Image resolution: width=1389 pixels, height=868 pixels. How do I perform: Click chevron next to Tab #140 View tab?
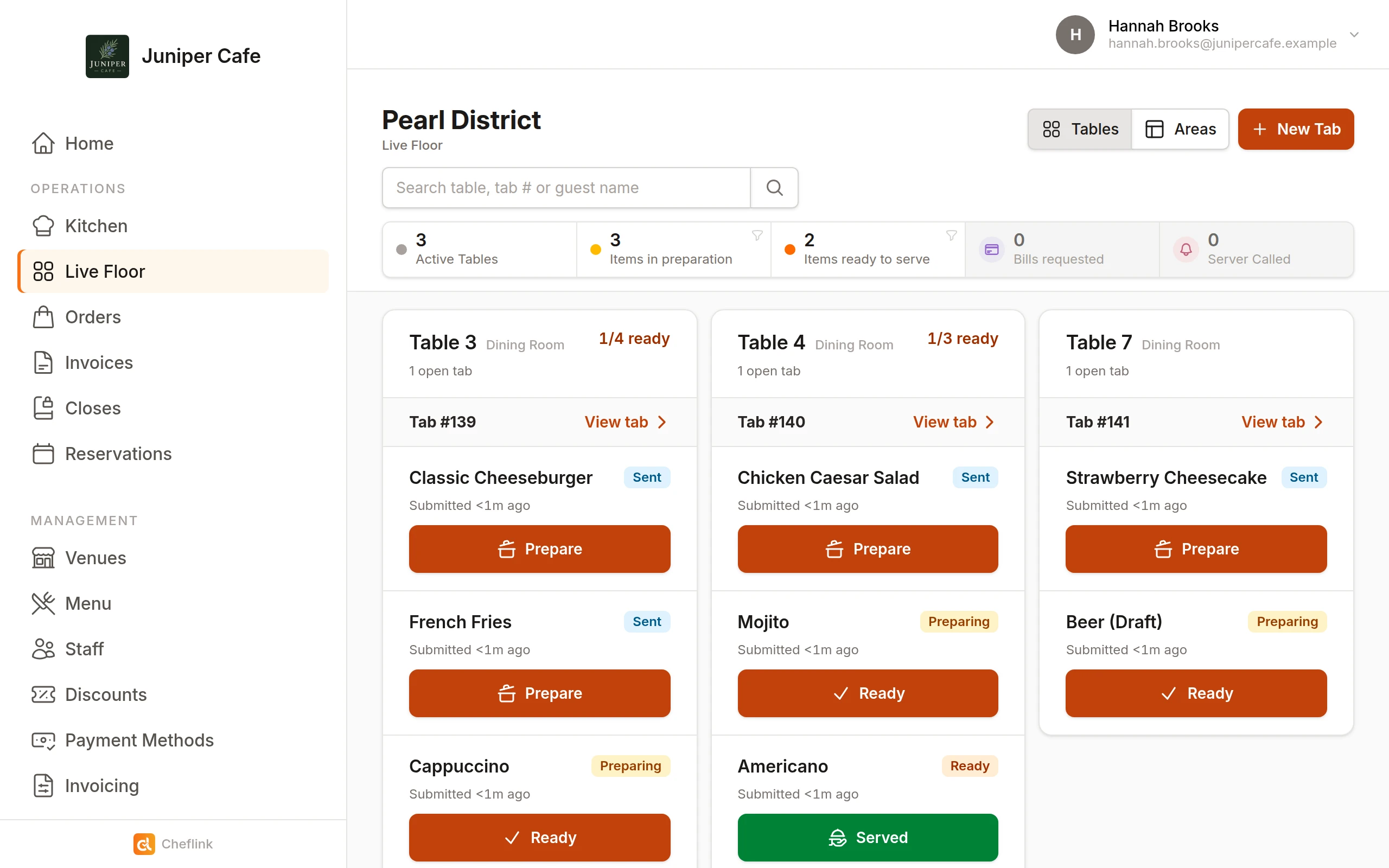pyautogui.click(x=990, y=422)
